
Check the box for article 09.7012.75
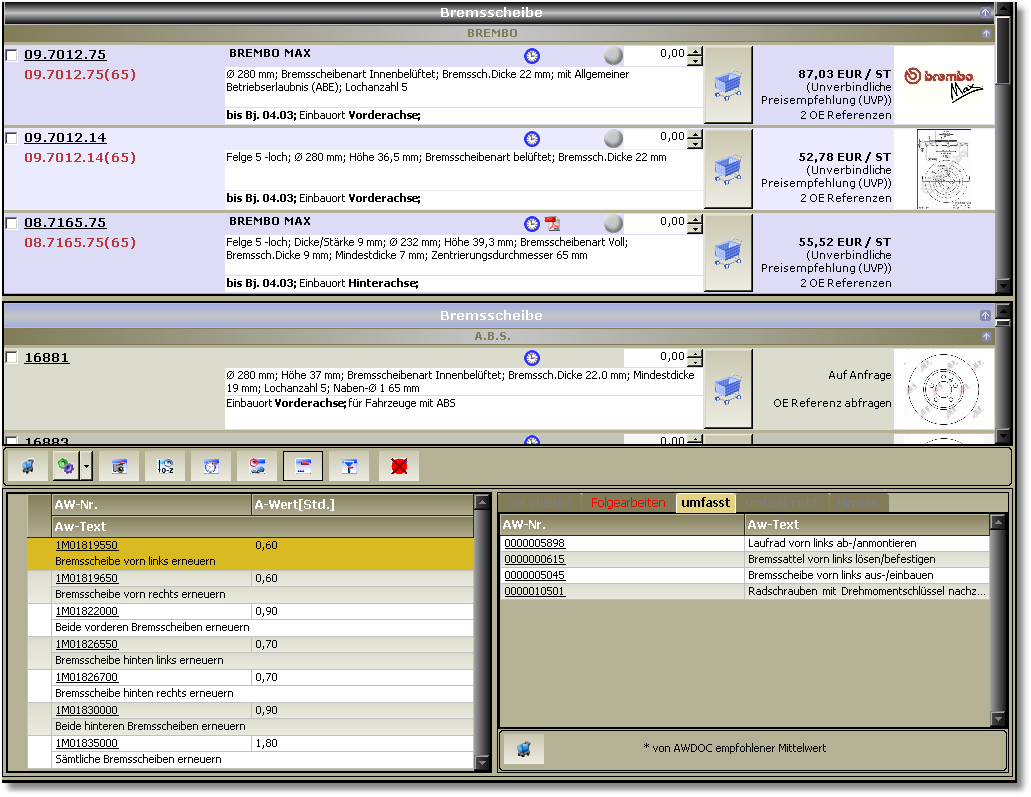point(12,55)
